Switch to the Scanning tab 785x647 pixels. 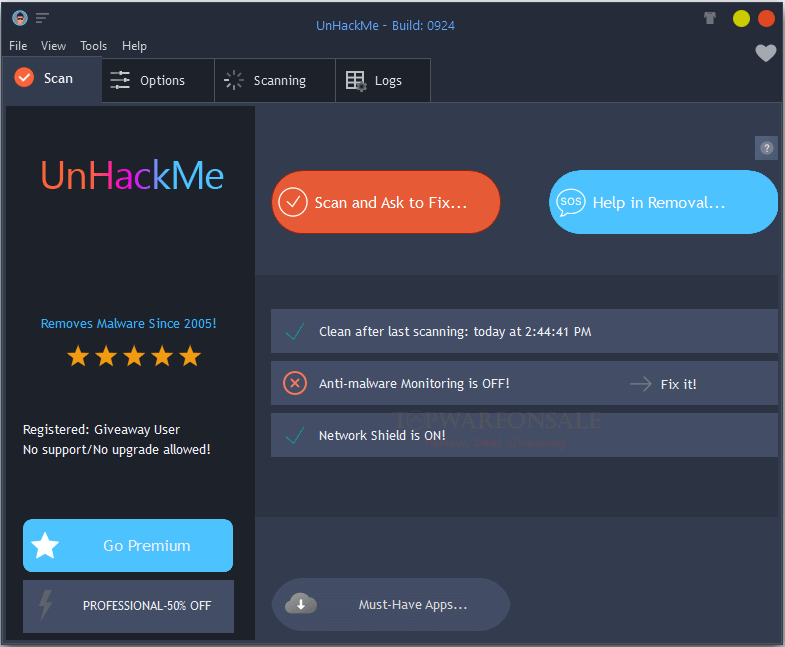(275, 80)
